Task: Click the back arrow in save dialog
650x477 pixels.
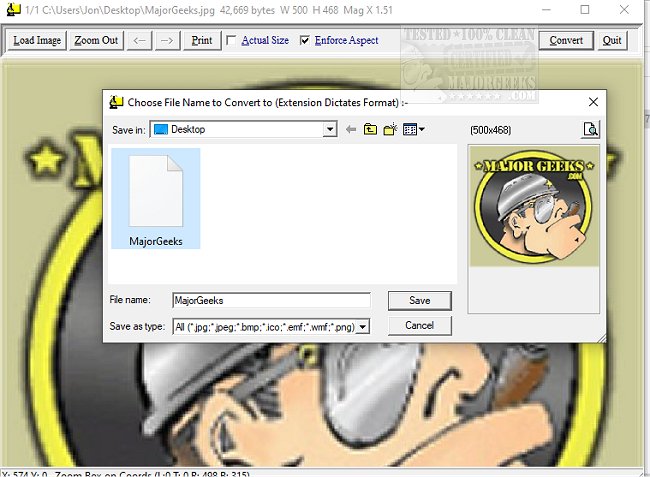Action: click(x=351, y=130)
